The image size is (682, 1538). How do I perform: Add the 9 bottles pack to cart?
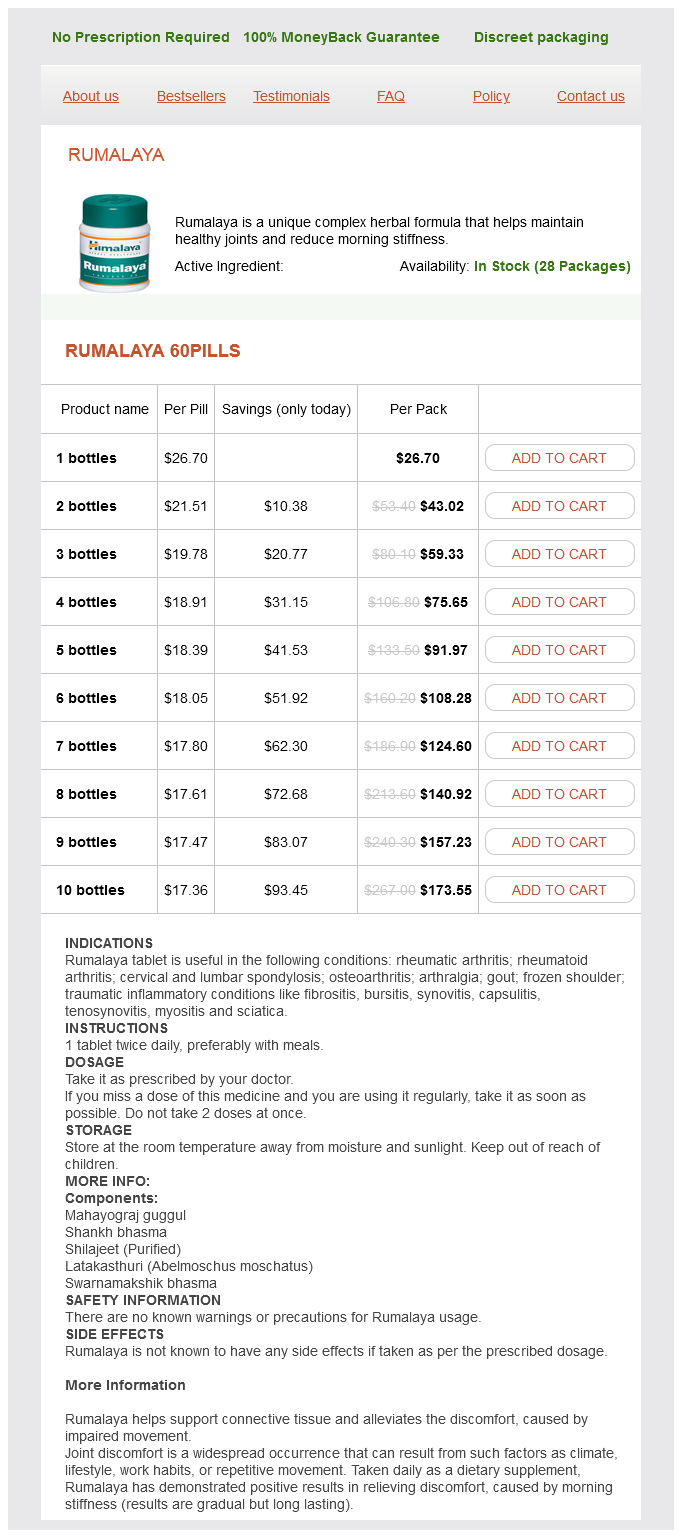559,842
